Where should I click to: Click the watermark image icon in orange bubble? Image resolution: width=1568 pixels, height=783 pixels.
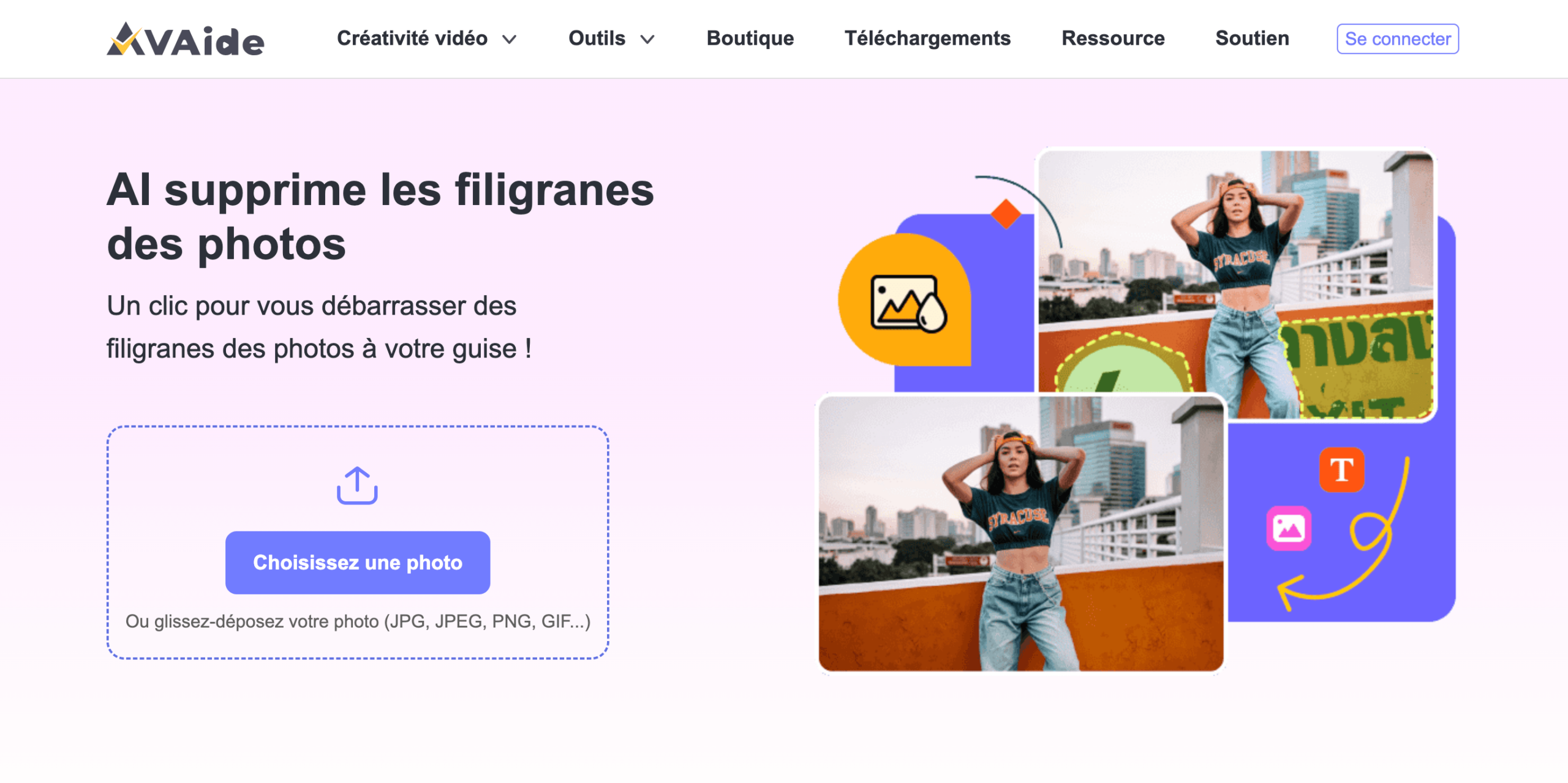[908, 303]
